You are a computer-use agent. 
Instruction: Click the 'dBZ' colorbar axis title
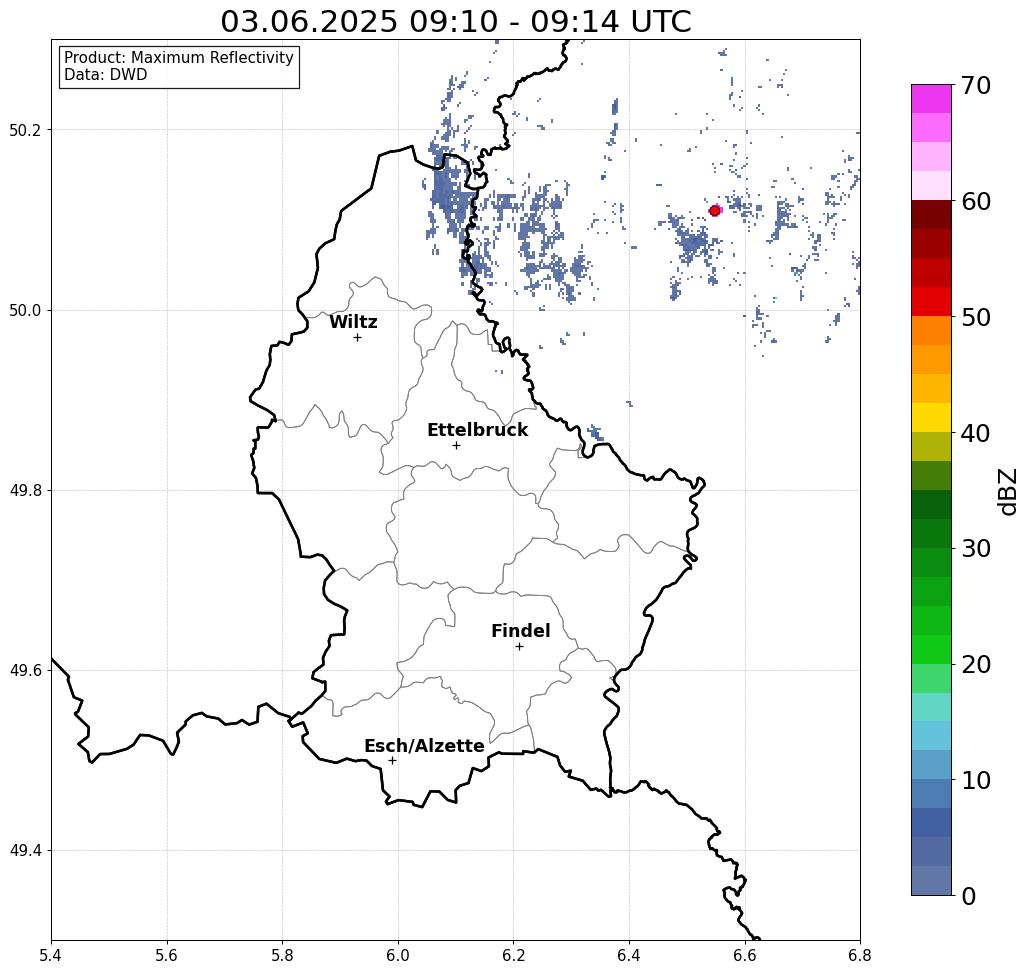(x=1007, y=491)
